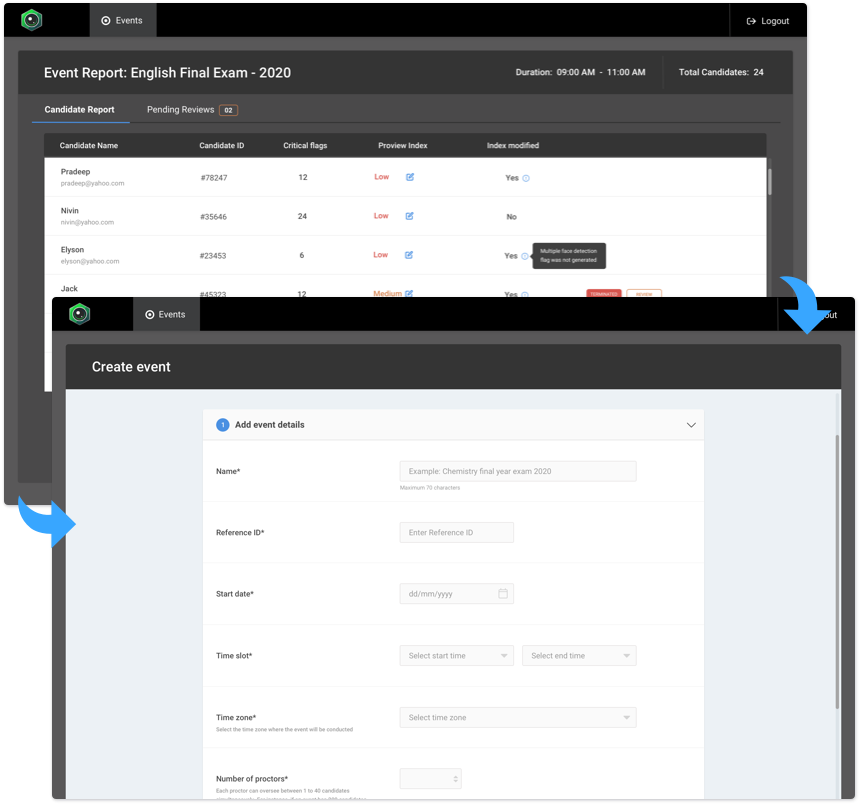Screen dimensions: 861x806
Task: Click the Create event form scrollbar
Action: point(837,571)
